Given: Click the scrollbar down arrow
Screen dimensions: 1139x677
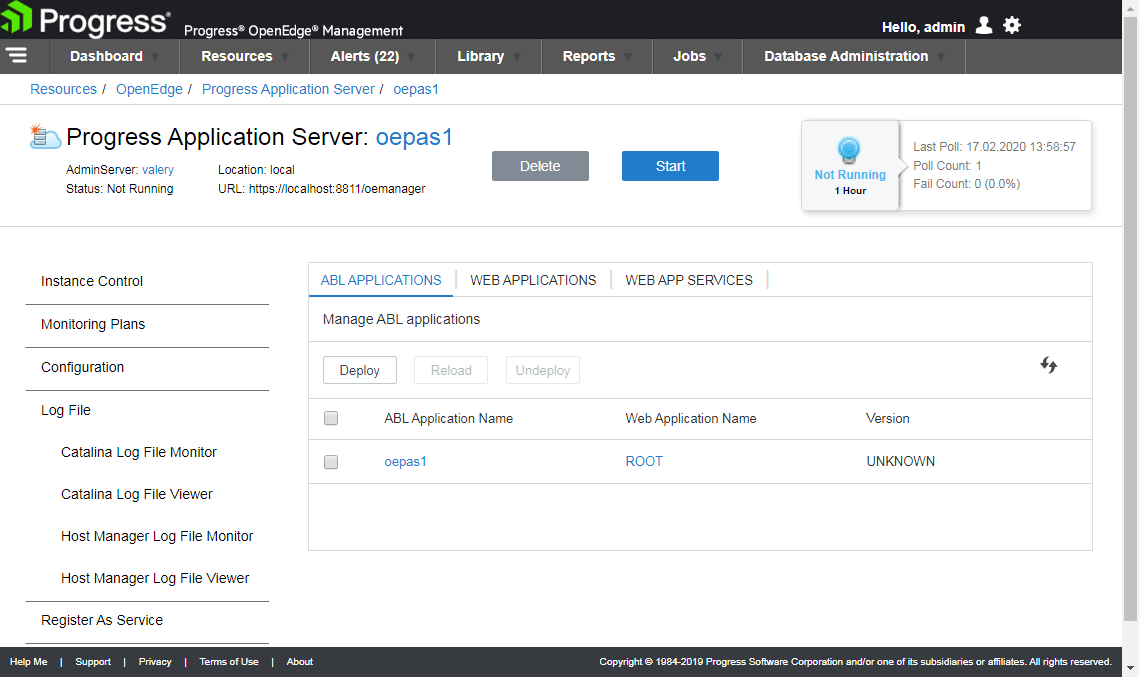Looking at the screenshot, I should point(1130,668).
